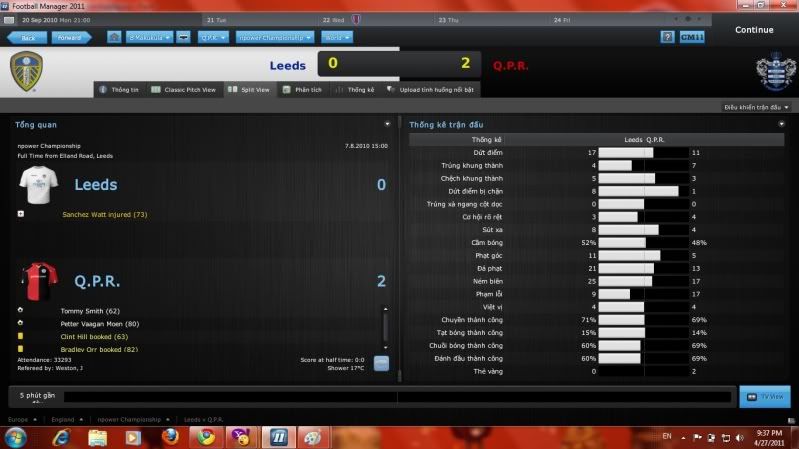Click the Leeds United crest
The image size is (799, 449).
pos(26,72)
